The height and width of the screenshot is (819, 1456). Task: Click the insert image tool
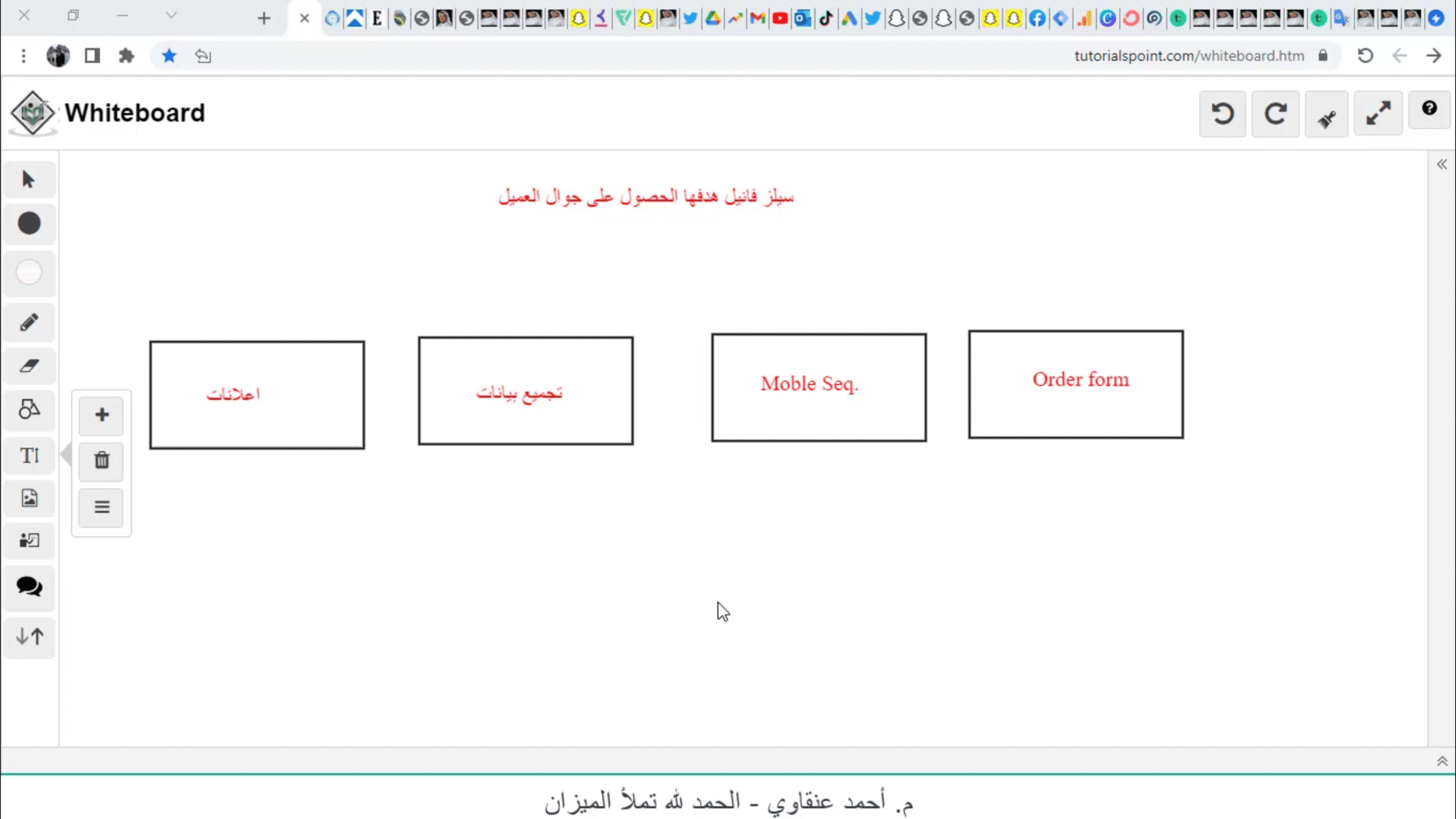pos(28,498)
